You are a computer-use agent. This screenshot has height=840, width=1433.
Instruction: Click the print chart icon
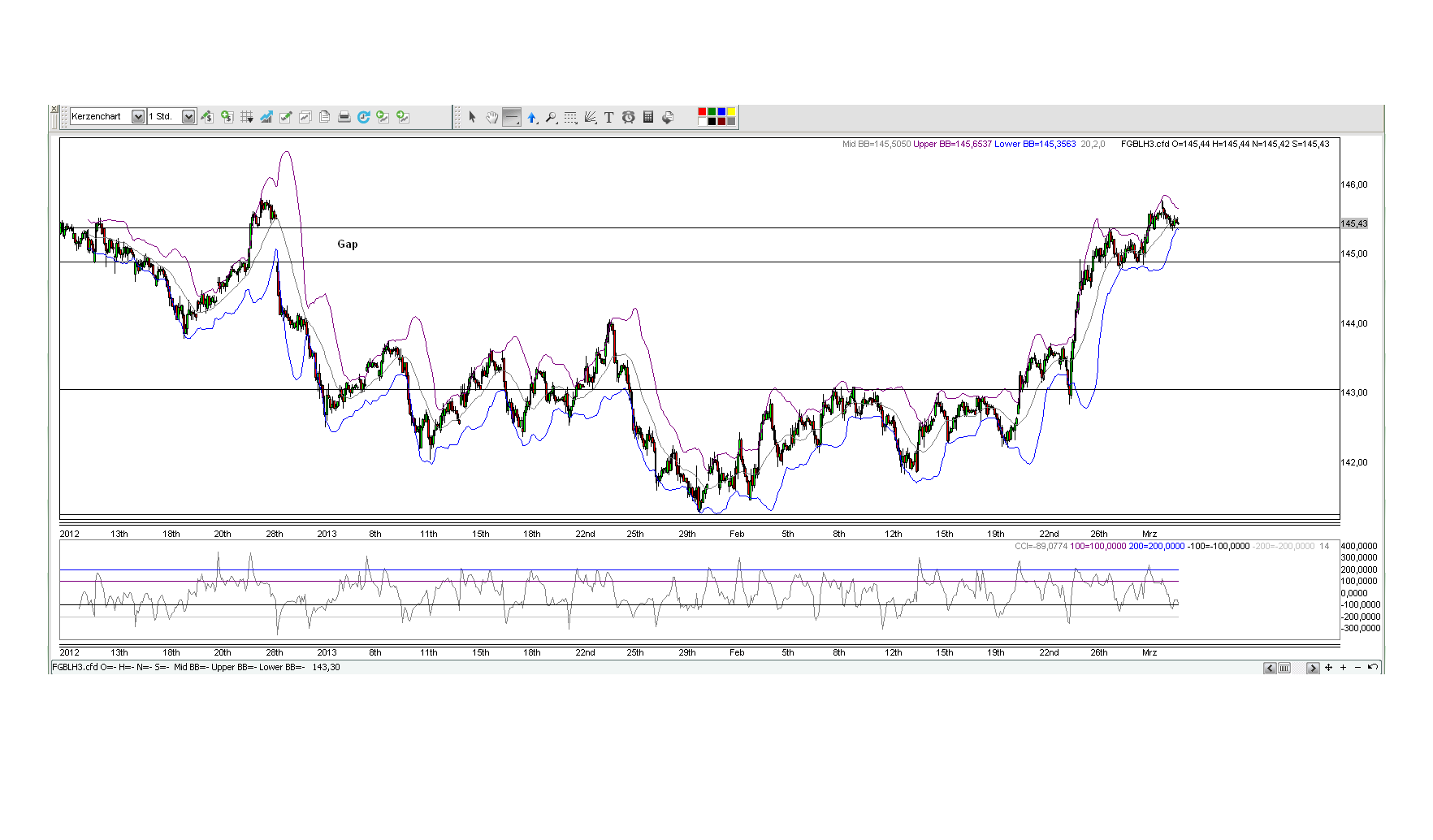click(344, 116)
